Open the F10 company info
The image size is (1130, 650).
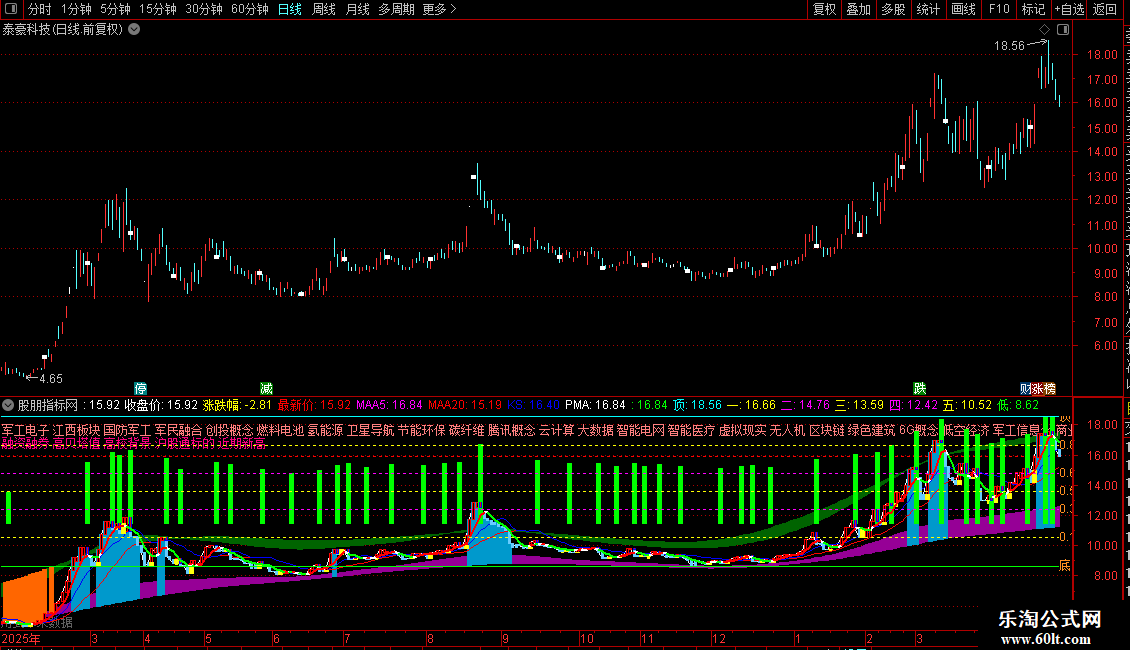(999, 9)
